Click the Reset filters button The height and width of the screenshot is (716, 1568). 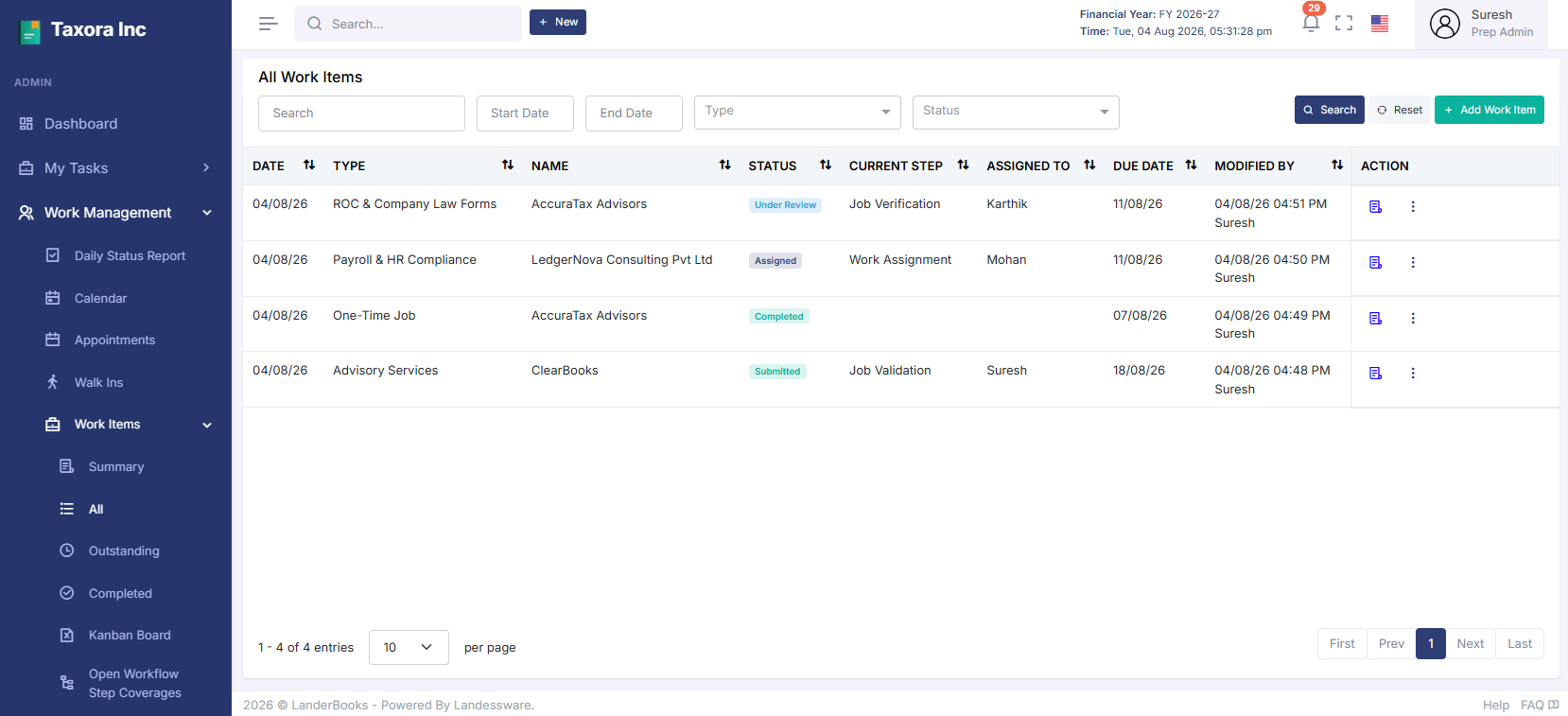click(x=1400, y=110)
